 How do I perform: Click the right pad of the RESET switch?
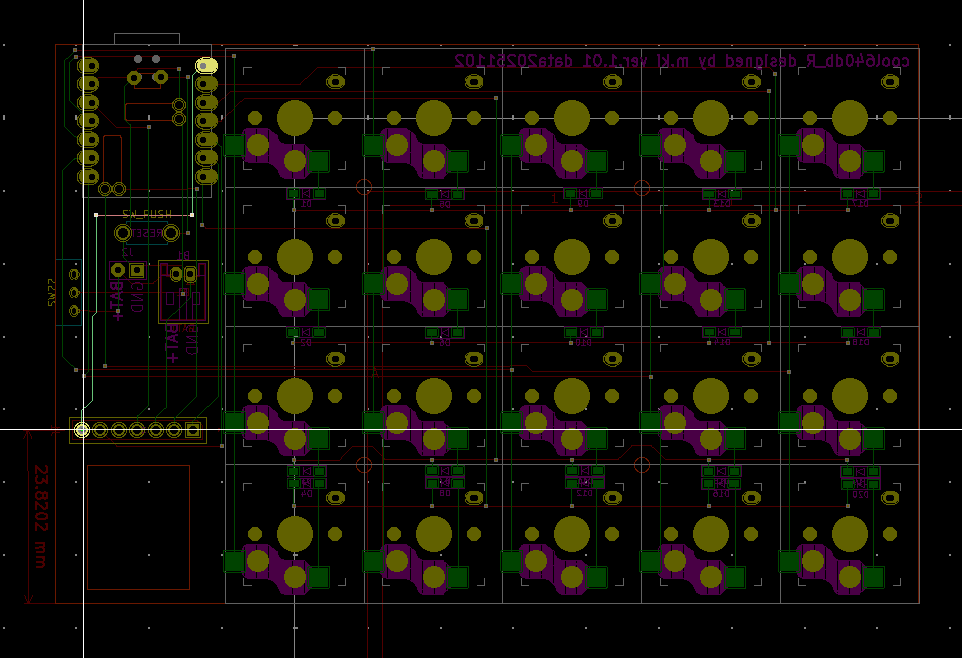tap(171, 233)
